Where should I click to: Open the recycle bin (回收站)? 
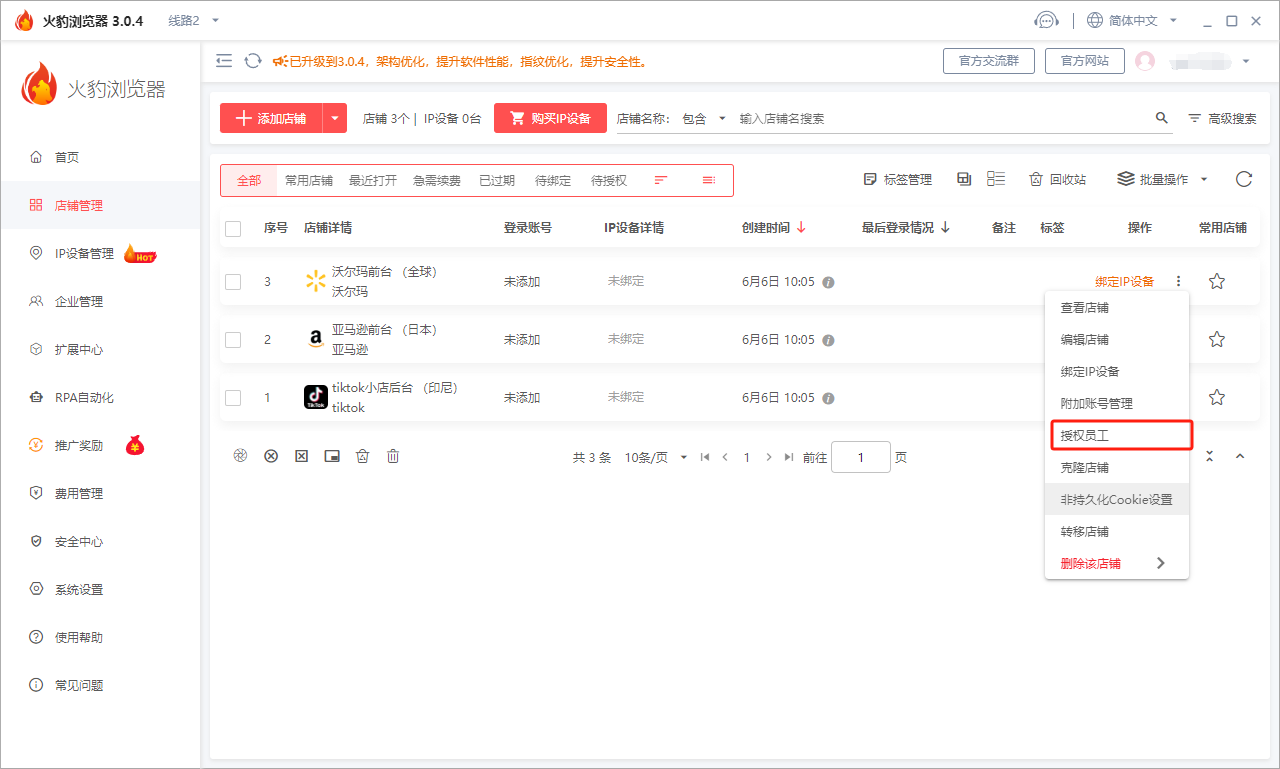(x=1057, y=180)
